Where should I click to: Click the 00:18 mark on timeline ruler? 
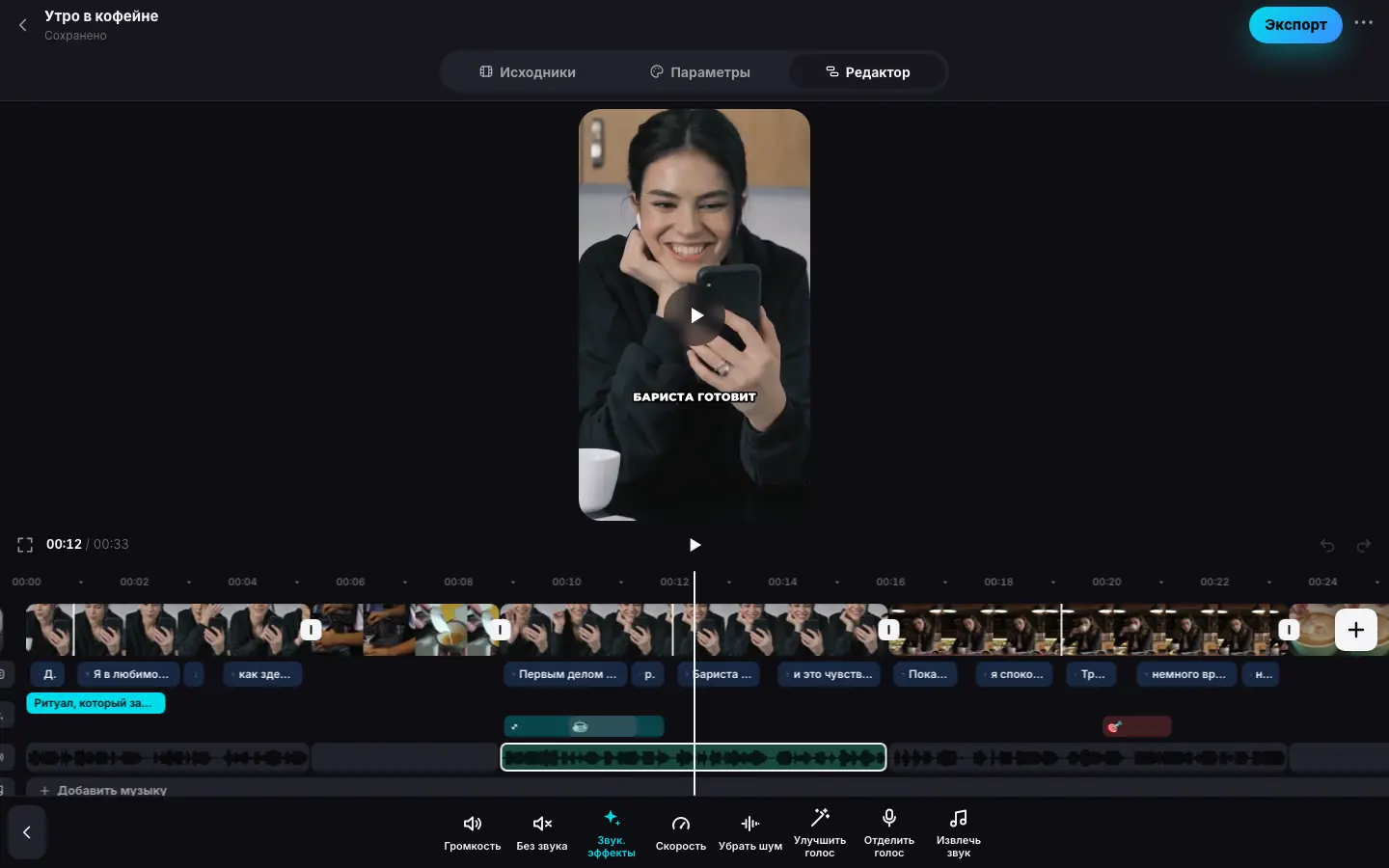[998, 582]
